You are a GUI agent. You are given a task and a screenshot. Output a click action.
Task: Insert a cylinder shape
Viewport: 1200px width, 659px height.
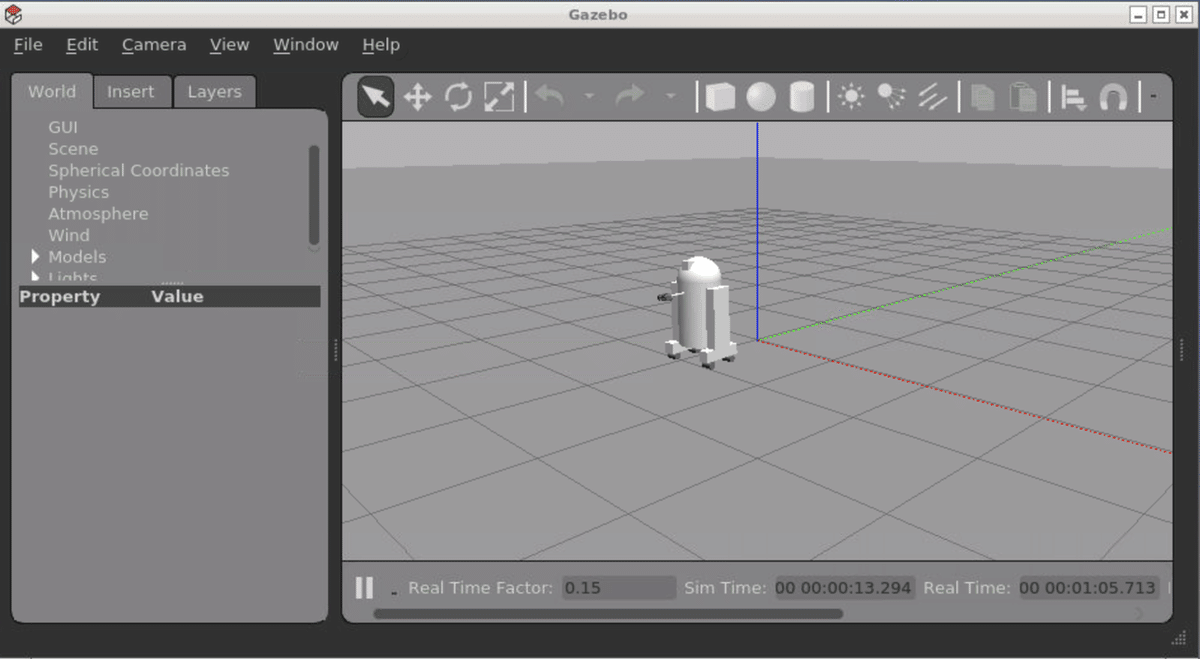pyautogui.click(x=801, y=97)
